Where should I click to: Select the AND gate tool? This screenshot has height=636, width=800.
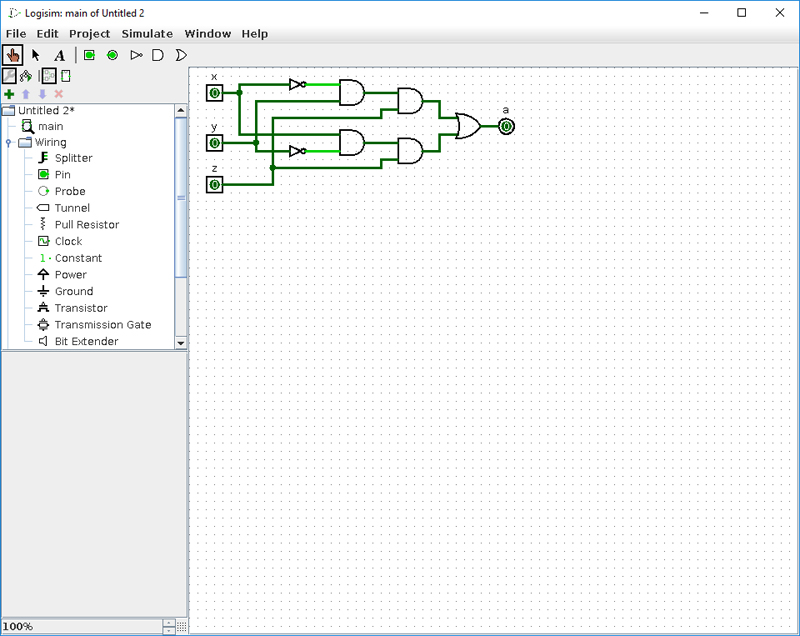click(158, 55)
